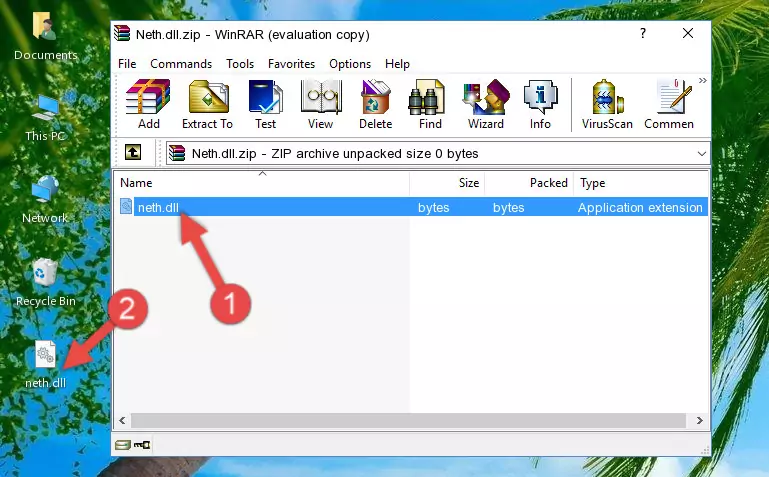Launch the Wizard tool
Screen dimensions: 769x477
click(486, 104)
